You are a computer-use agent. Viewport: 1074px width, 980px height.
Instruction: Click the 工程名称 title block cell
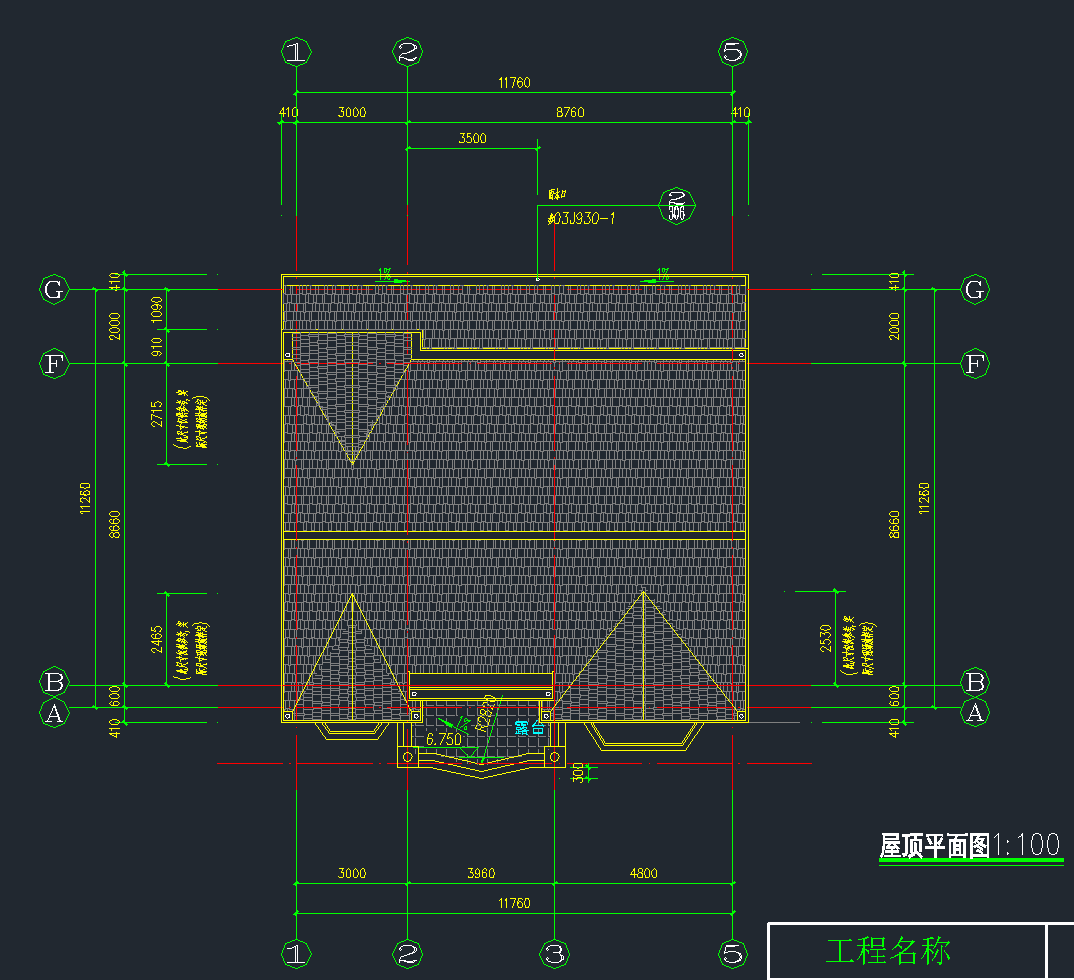pyautogui.click(x=888, y=951)
